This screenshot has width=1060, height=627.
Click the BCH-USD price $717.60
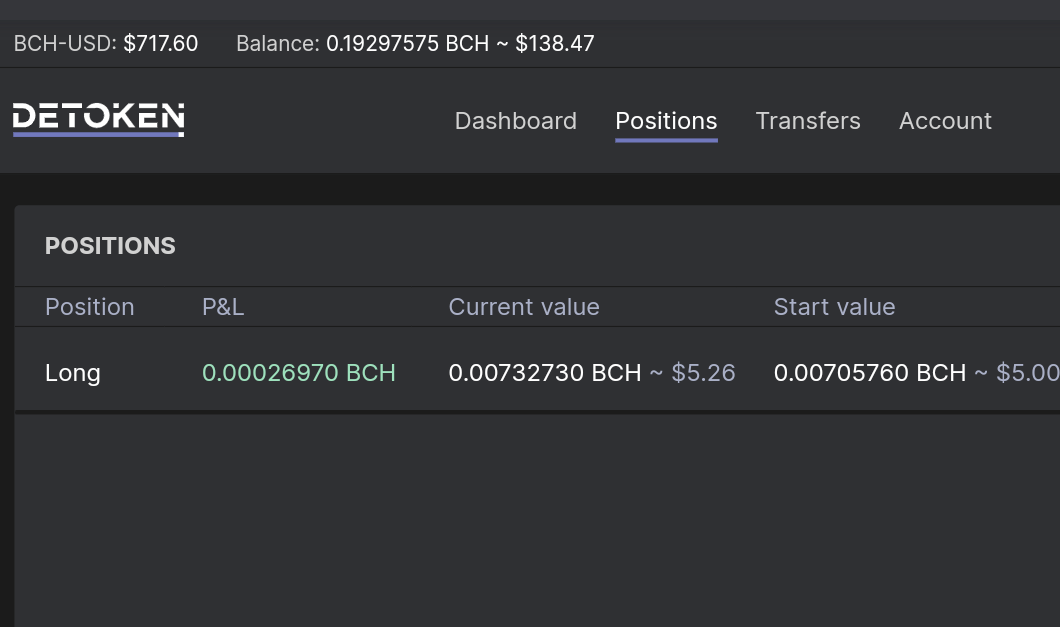point(160,44)
